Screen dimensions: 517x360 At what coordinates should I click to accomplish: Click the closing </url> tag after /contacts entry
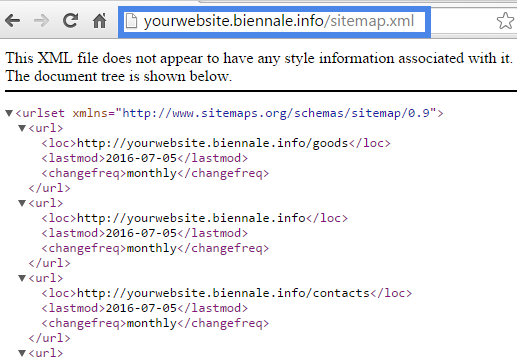49,338
